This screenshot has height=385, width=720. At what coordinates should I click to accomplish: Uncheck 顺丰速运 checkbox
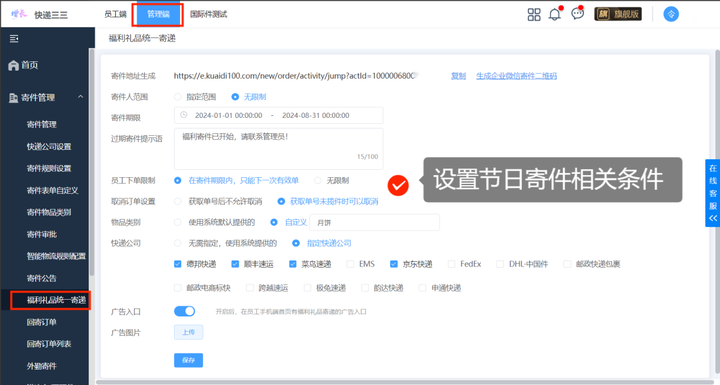[x=235, y=264]
